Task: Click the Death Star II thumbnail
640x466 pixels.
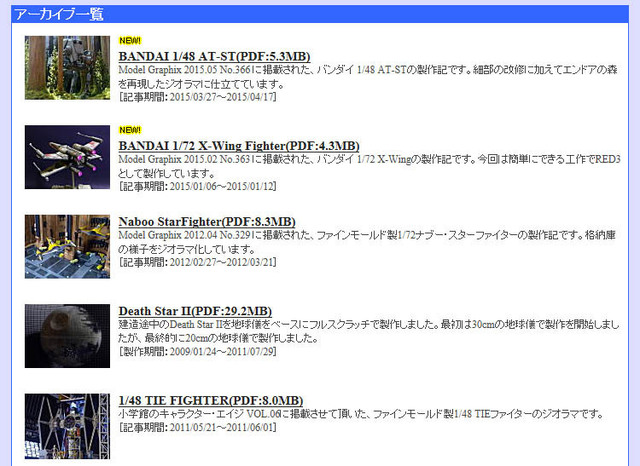Action: point(67,336)
